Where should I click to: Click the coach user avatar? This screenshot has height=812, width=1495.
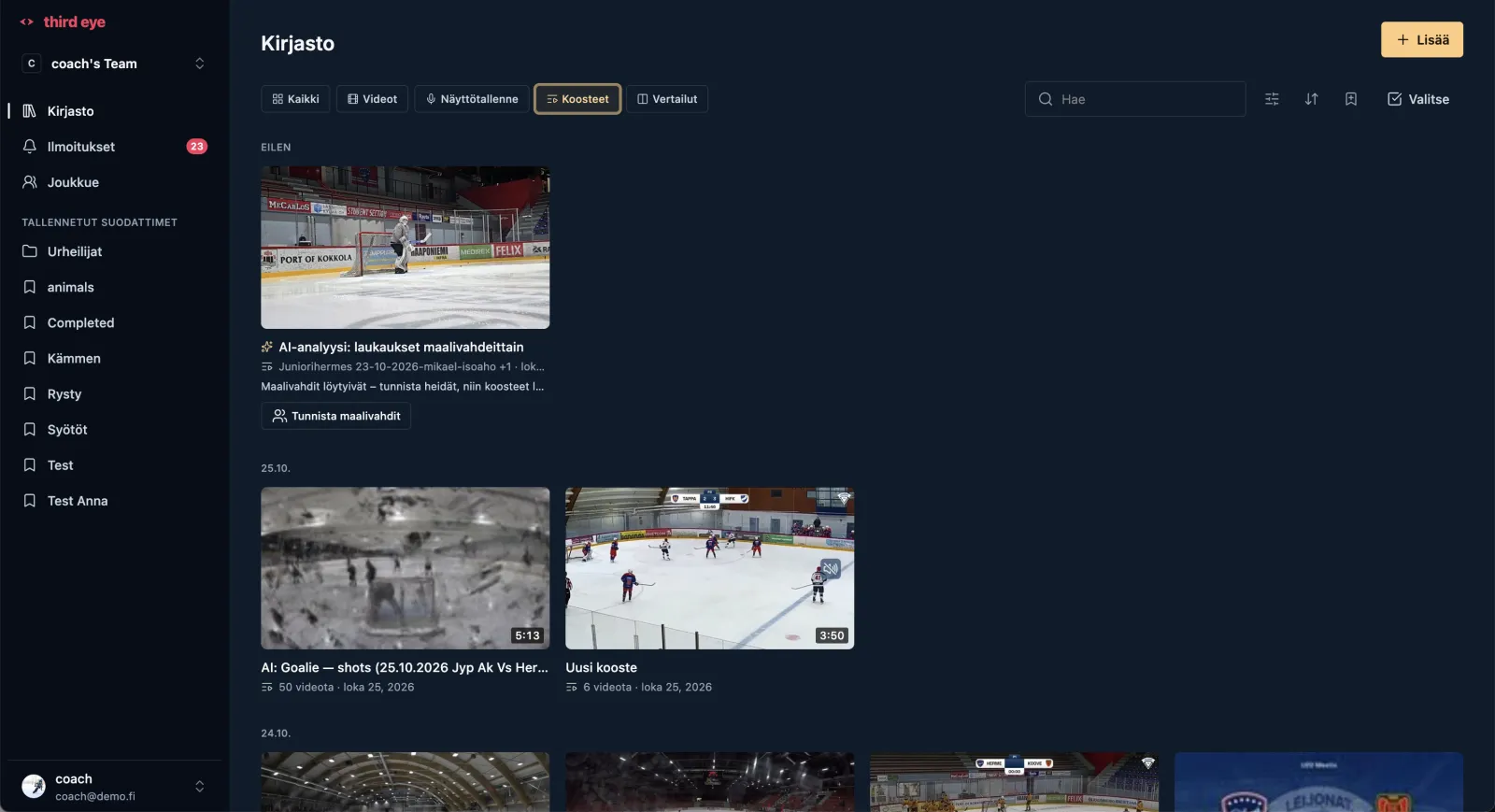[x=34, y=787]
